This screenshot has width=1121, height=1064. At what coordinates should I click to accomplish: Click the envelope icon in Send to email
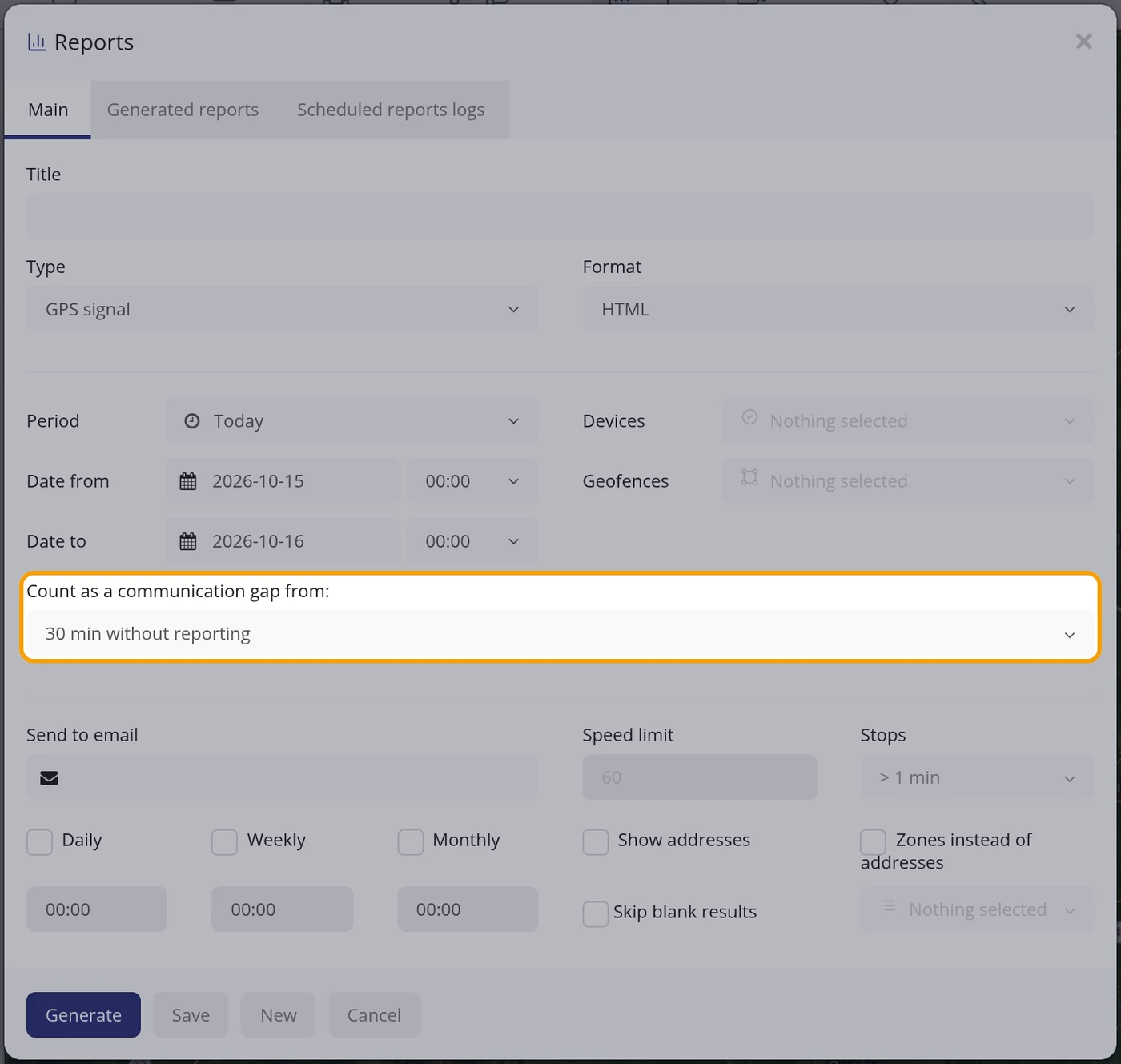coord(50,778)
